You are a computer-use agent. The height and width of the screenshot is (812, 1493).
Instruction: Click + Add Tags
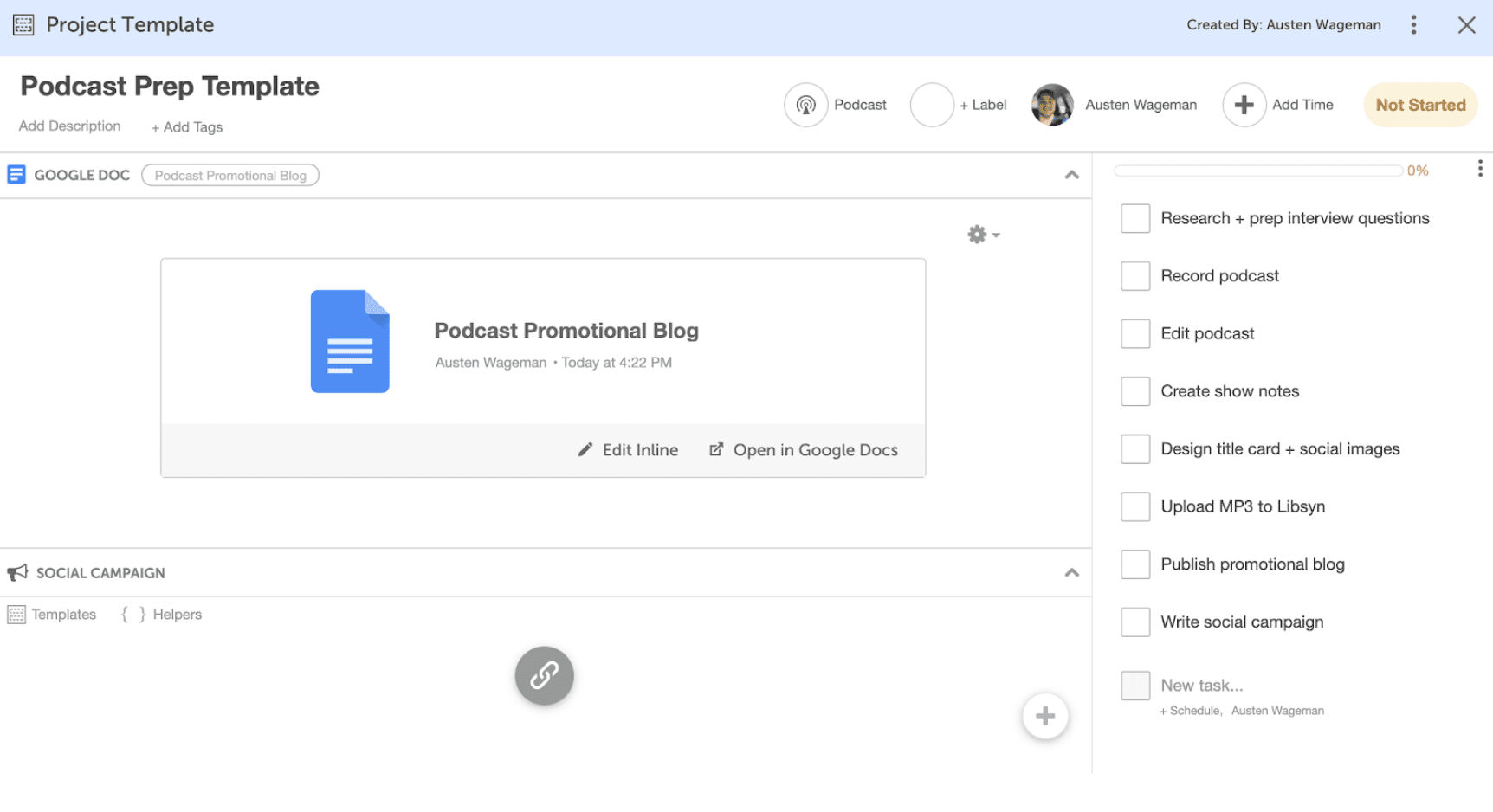(x=187, y=127)
